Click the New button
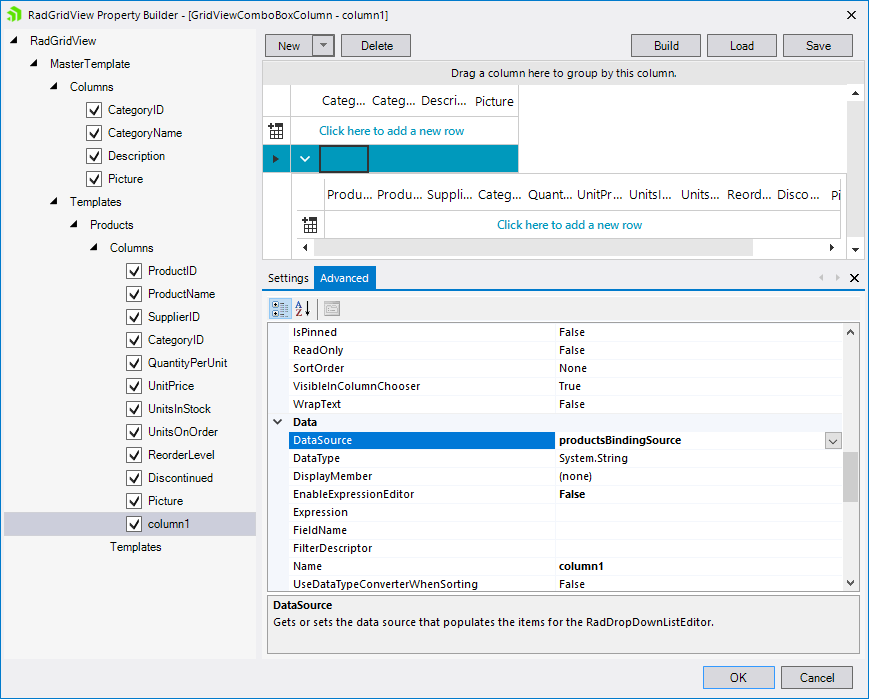 (289, 45)
